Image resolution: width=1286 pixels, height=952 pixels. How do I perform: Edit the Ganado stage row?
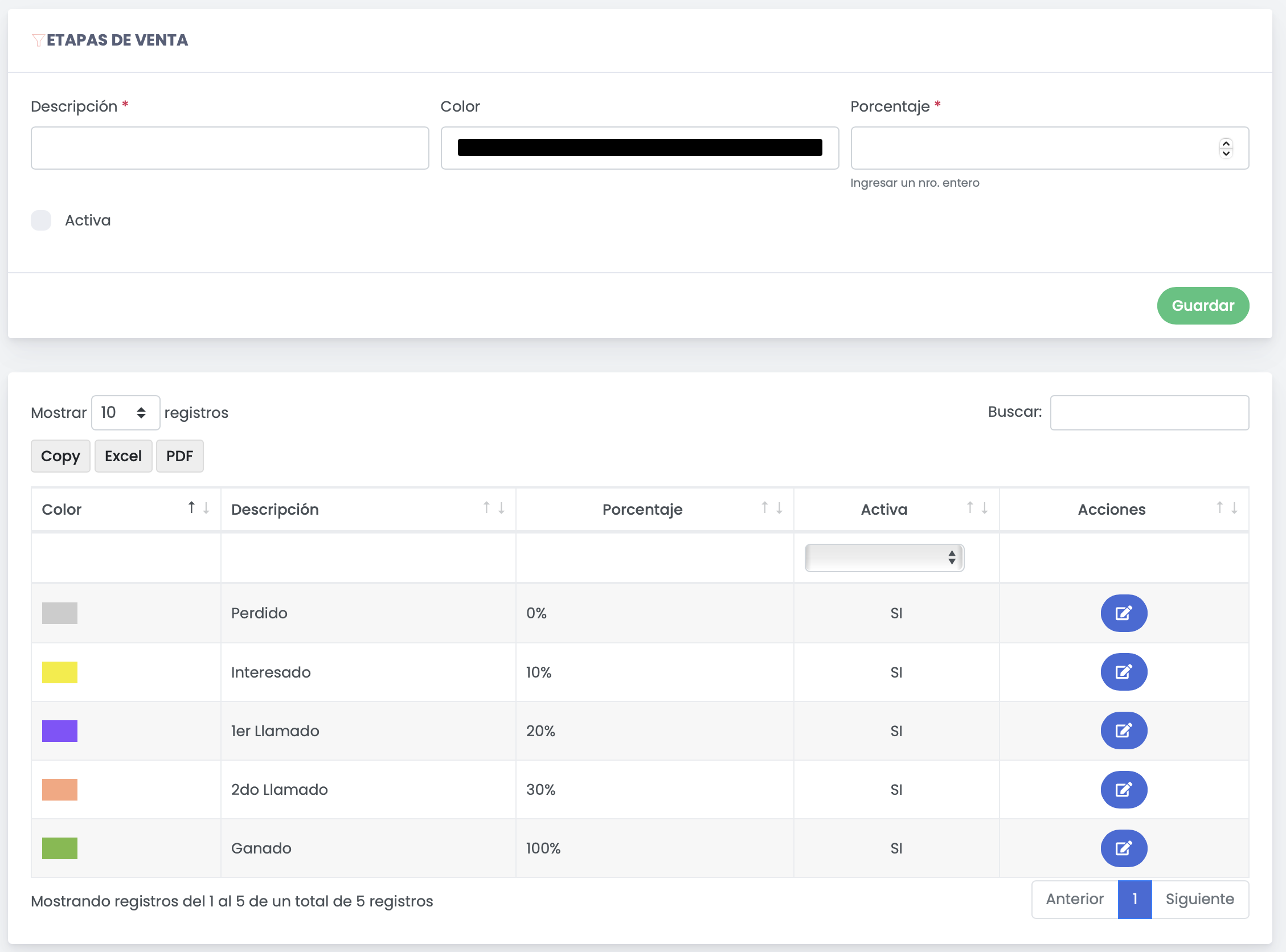click(x=1124, y=848)
